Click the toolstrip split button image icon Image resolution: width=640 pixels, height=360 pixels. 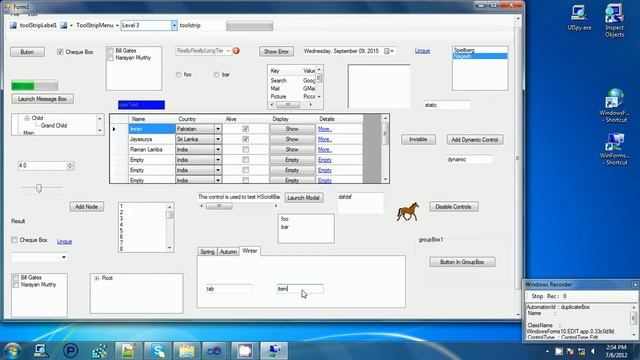[64, 25]
